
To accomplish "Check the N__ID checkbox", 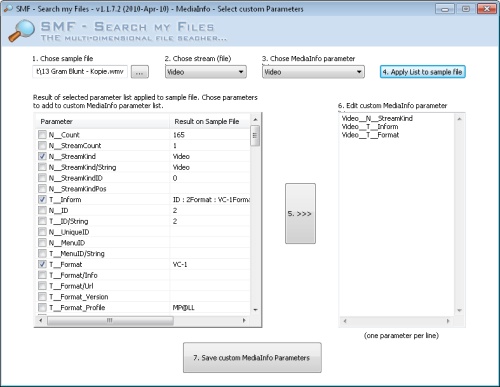I will [42, 210].
